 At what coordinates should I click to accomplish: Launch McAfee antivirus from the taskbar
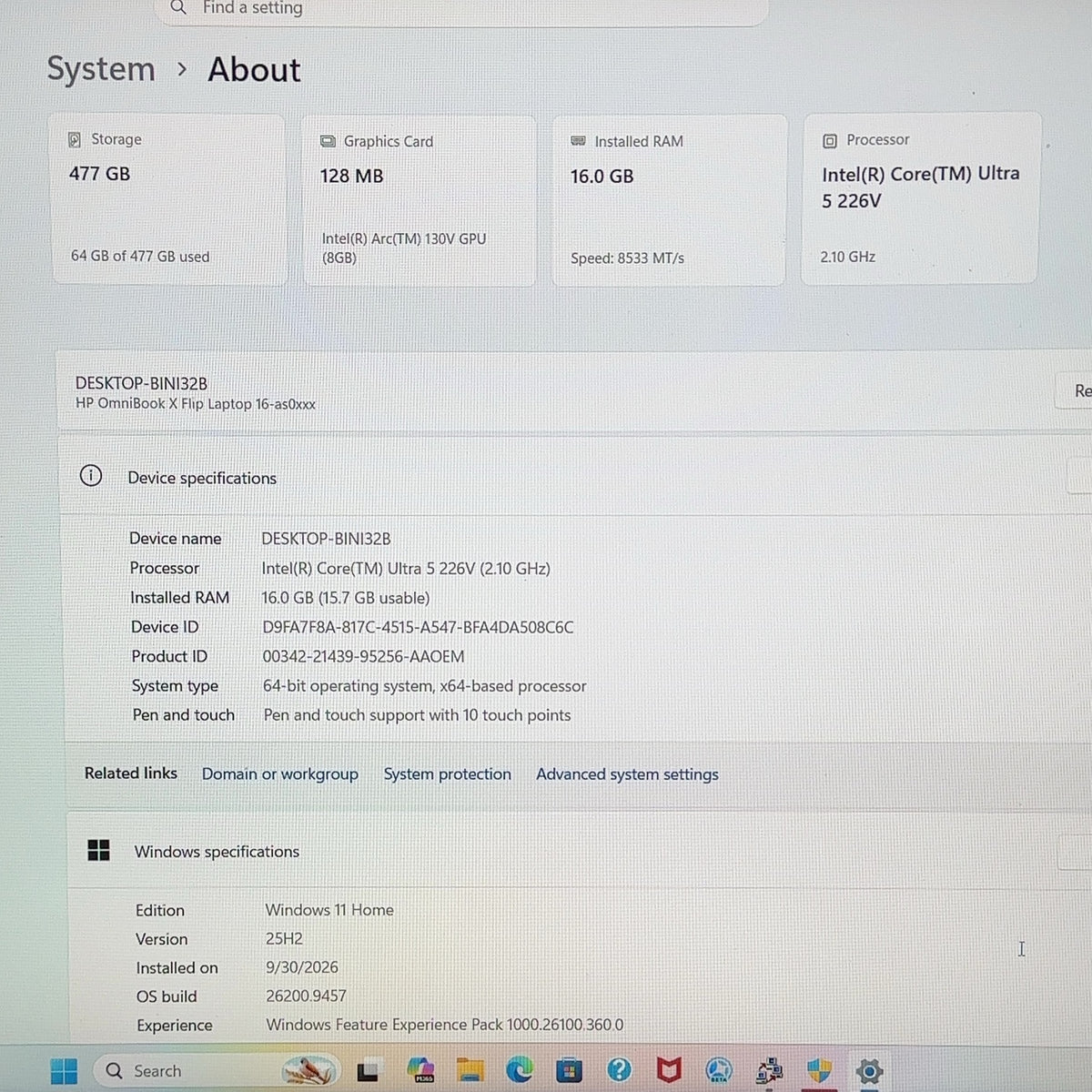[x=669, y=1070]
